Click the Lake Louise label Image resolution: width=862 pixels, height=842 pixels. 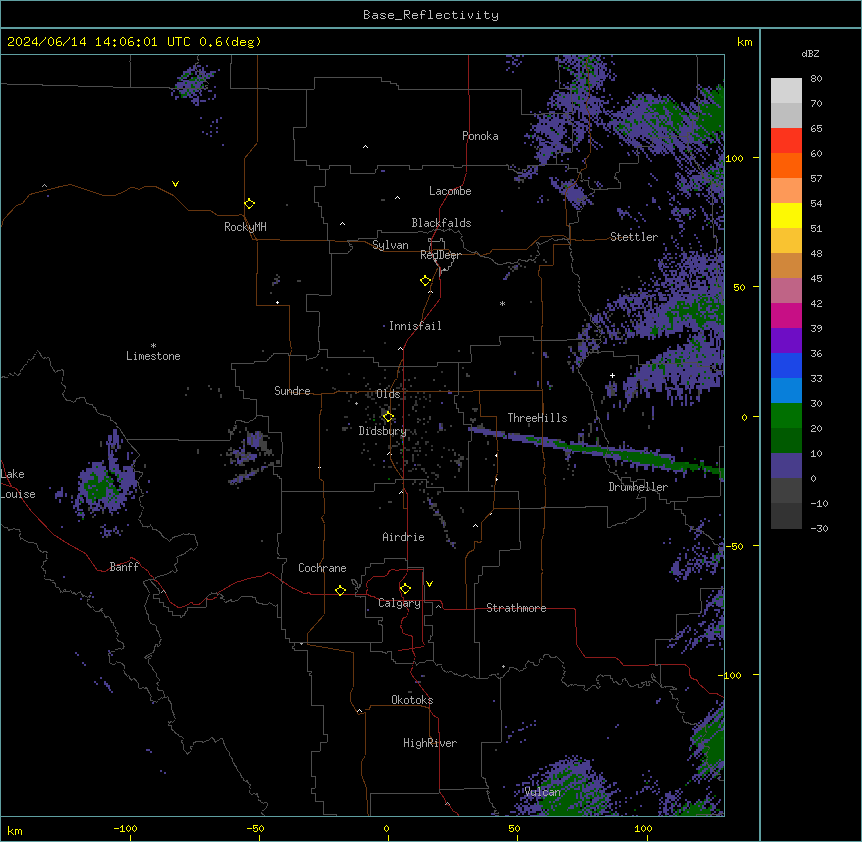(16, 484)
